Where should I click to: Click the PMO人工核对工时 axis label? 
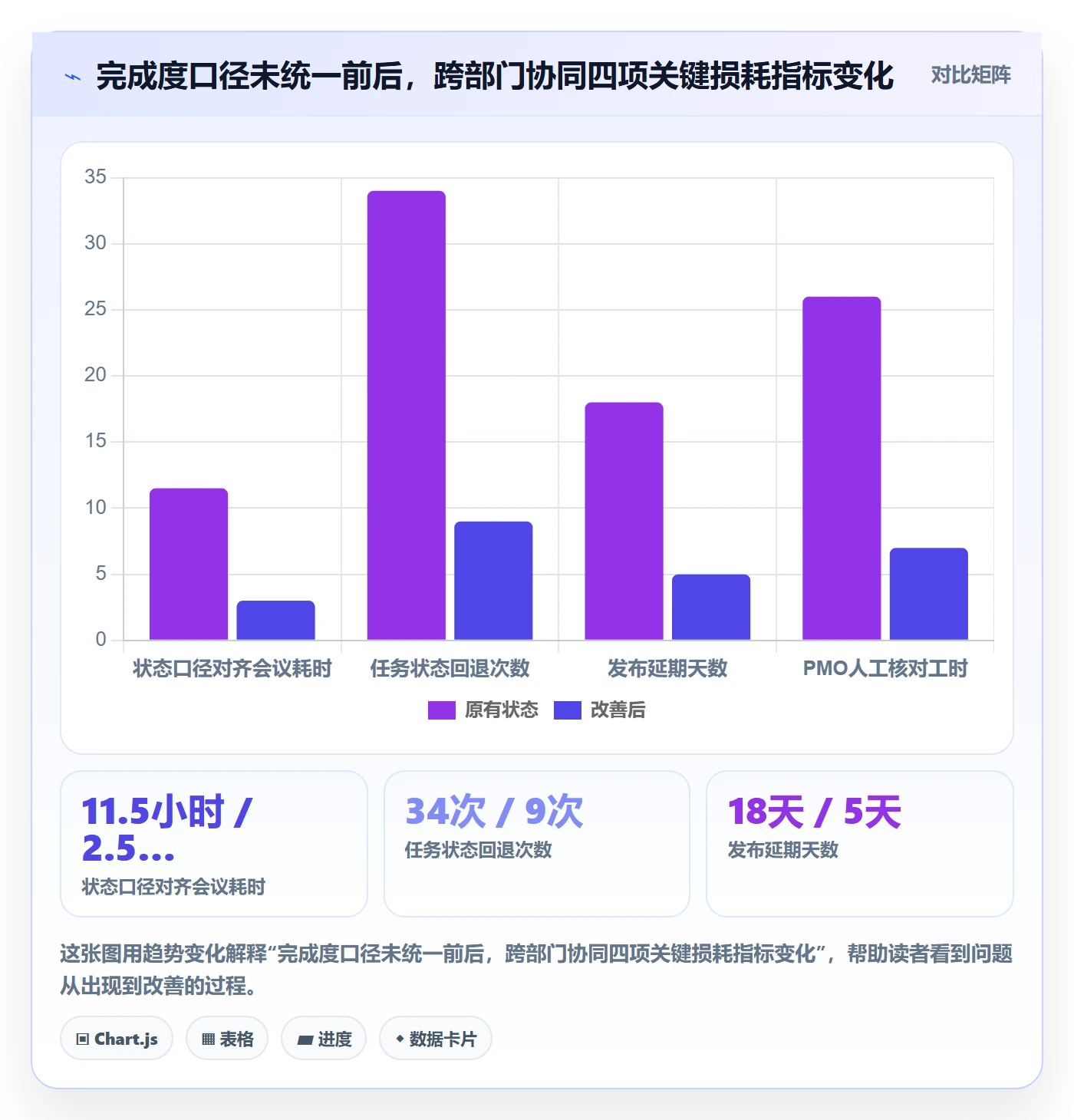[x=885, y=668]
